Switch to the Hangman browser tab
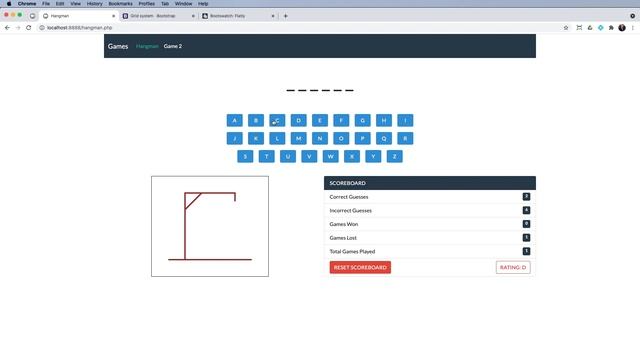Image resolution: width=640 pixels, height=360 pixels. click(79, 16)
